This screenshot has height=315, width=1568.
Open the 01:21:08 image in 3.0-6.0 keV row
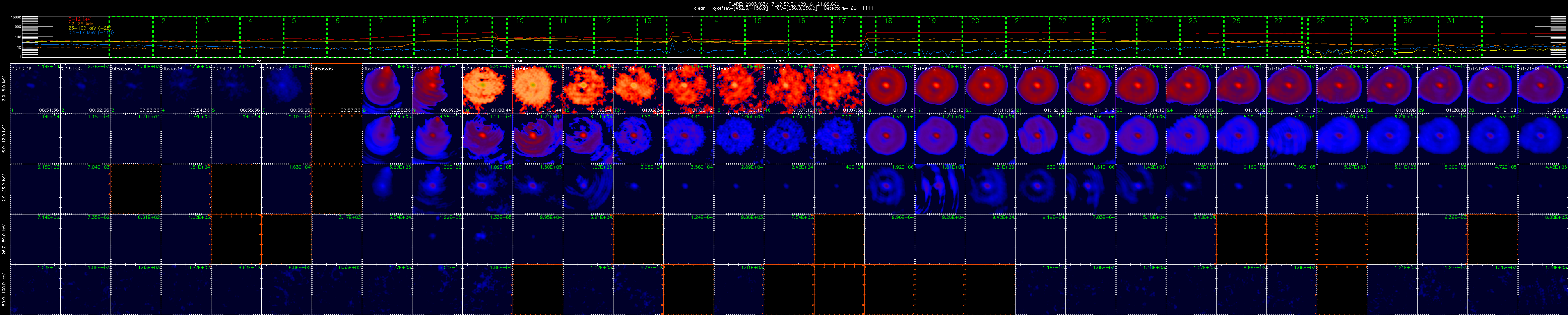(1543, 88)
